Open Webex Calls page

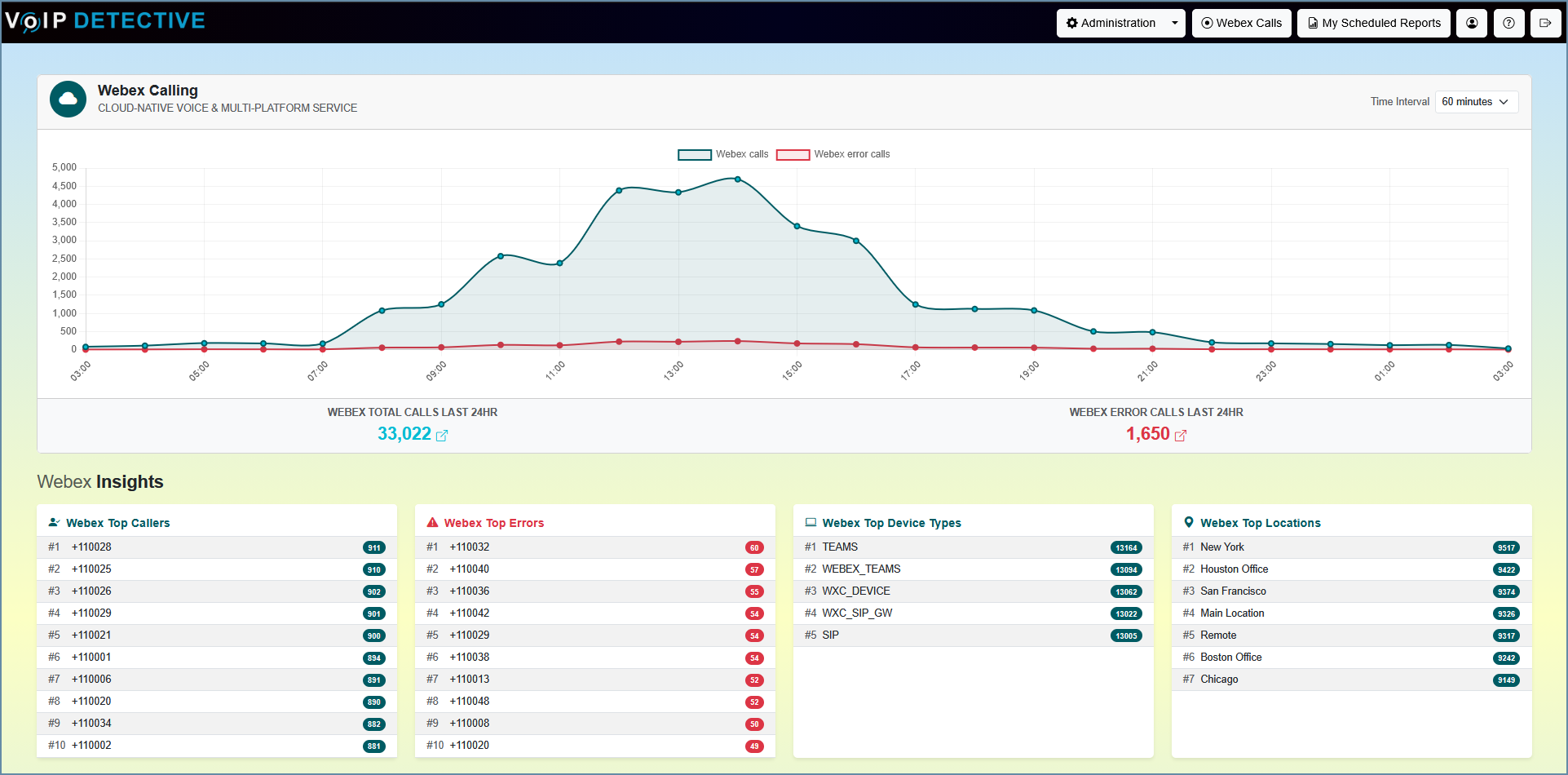tap(1241, 23)
